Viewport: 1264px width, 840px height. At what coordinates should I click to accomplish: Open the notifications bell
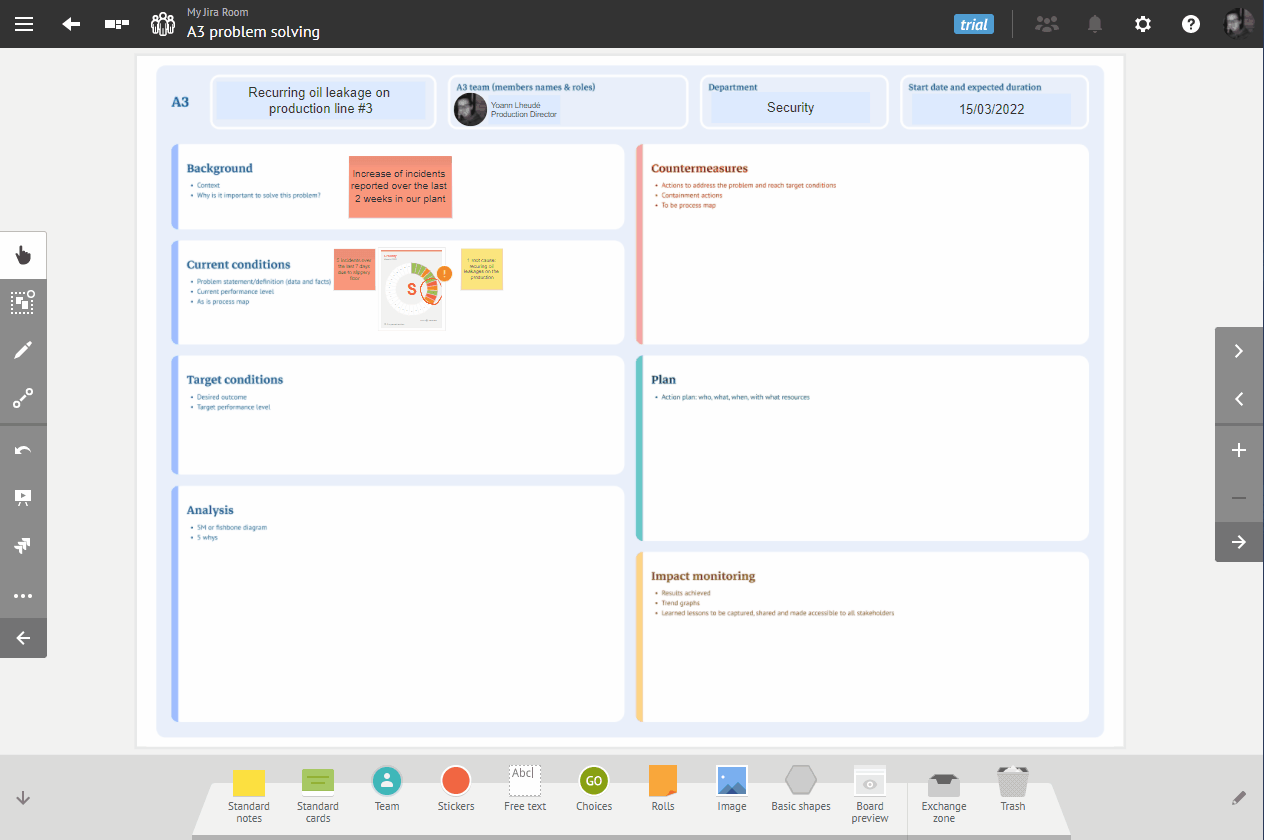pos(1095,24)
